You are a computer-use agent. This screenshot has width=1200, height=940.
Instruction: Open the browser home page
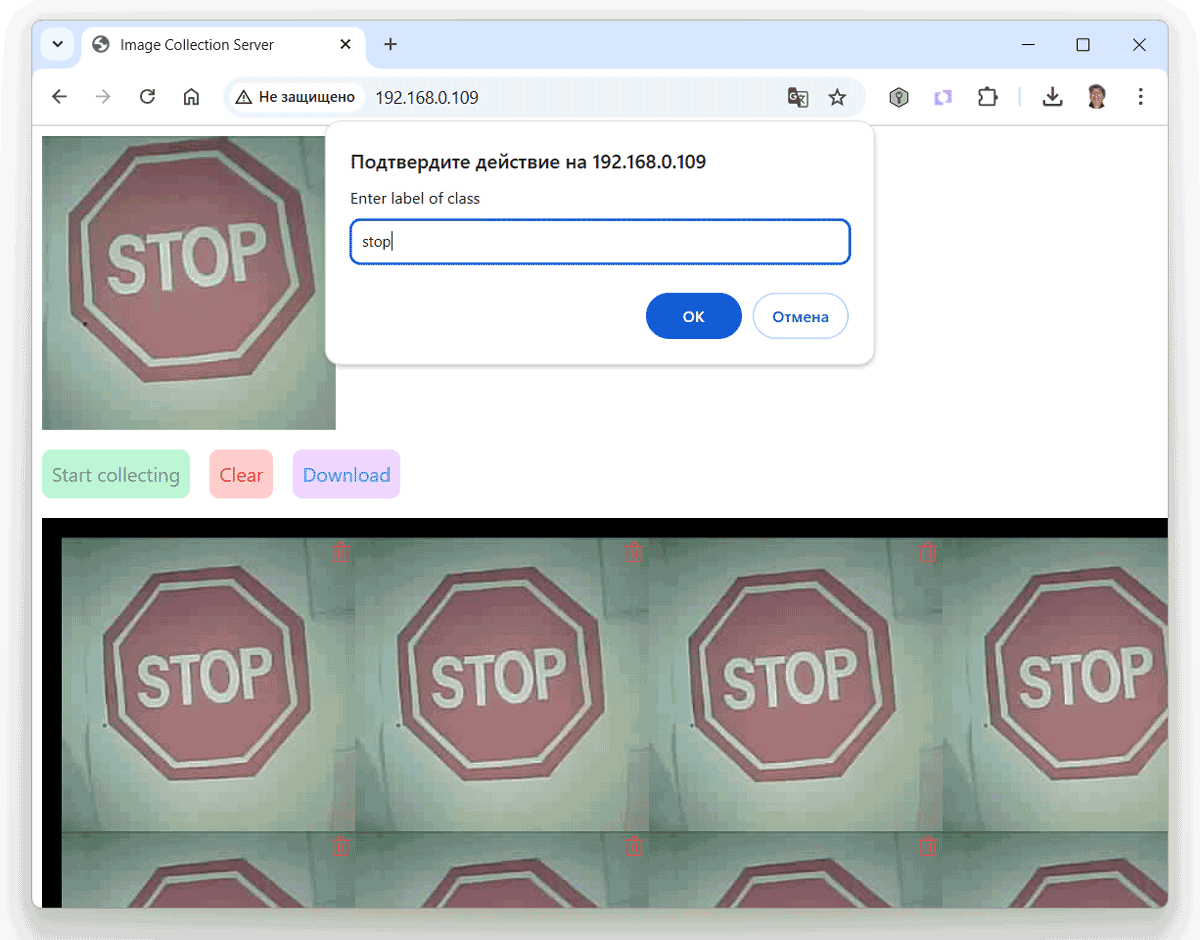[x=191, y=97]
